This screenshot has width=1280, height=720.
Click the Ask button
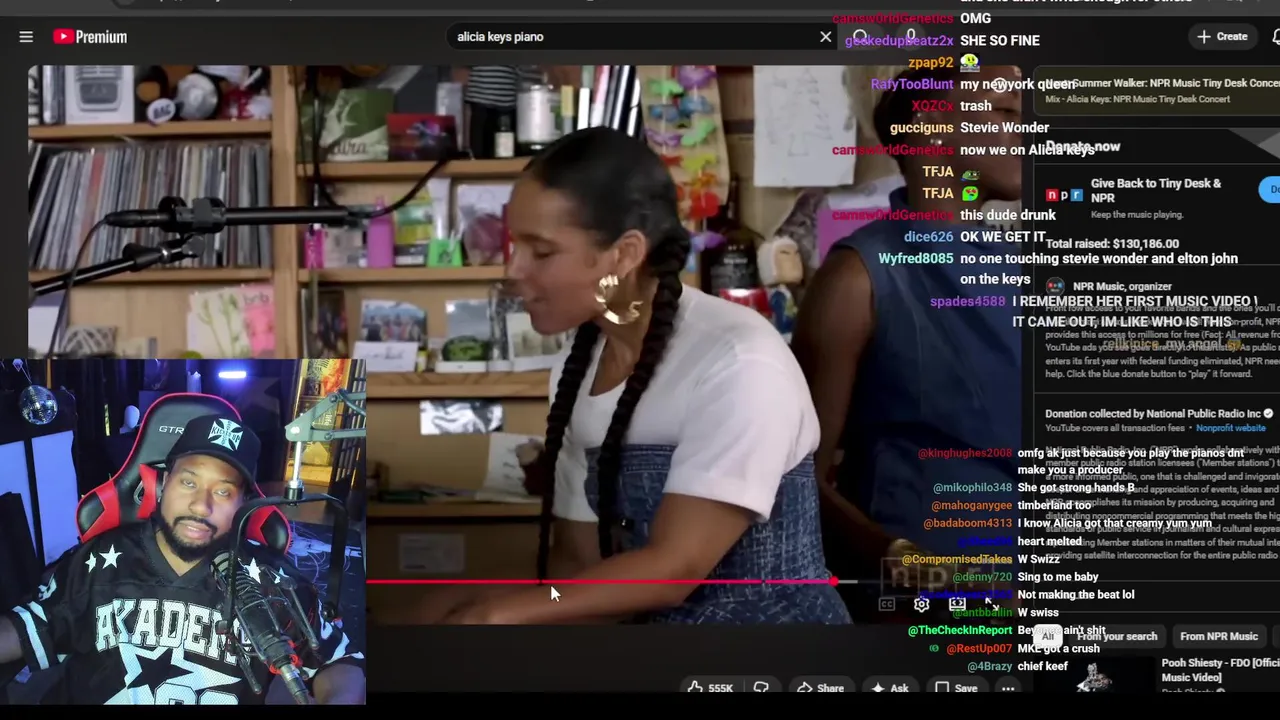[890, 688]
